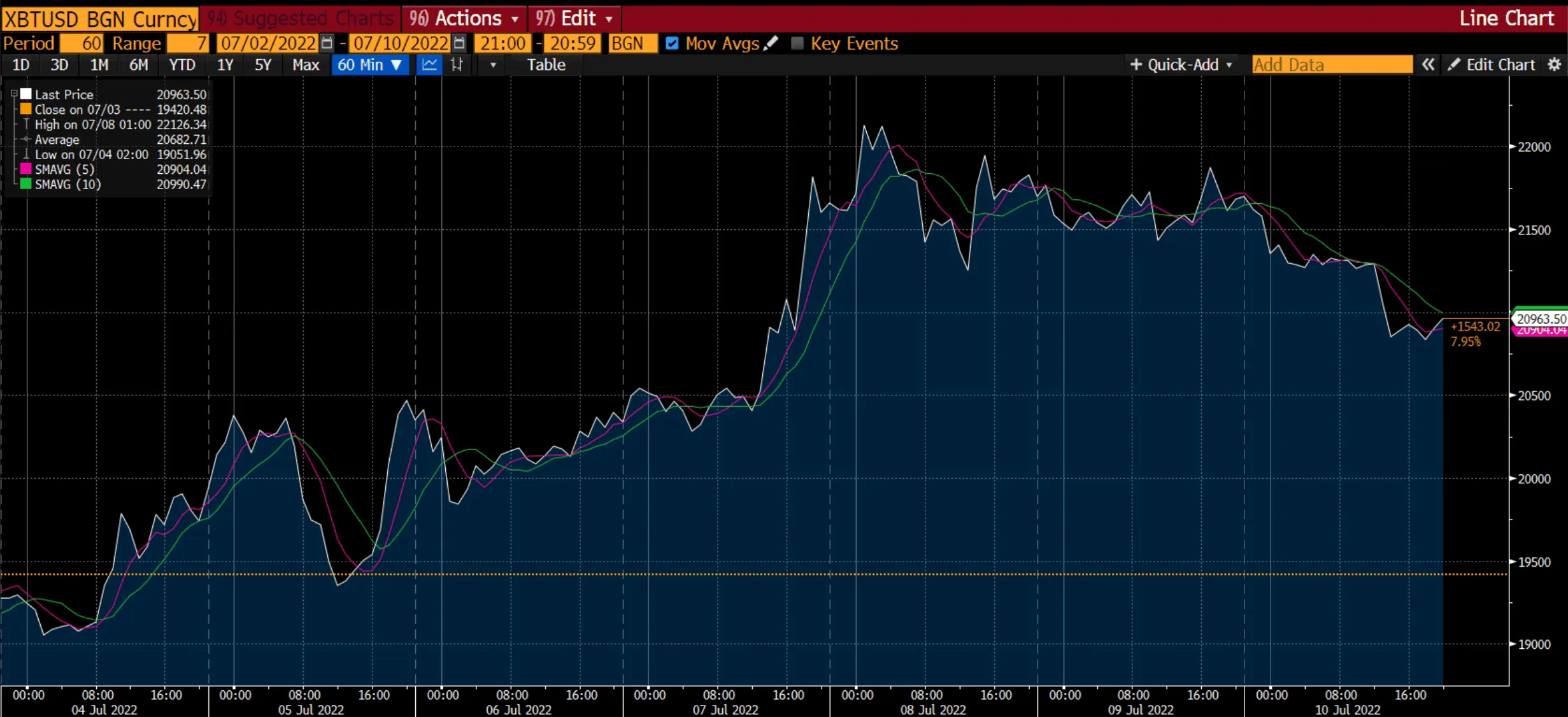
Task: Click the magenta SMAVG (5) color swatch
Action: tap(25, 169)
